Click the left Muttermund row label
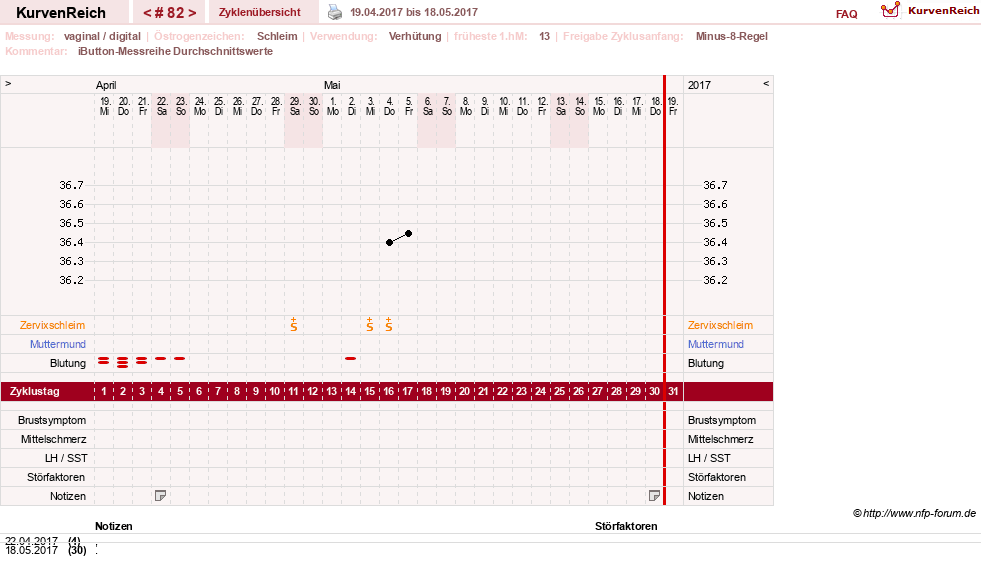The width and height of the screenshot is (981, 585). click(x=58, y=343)
